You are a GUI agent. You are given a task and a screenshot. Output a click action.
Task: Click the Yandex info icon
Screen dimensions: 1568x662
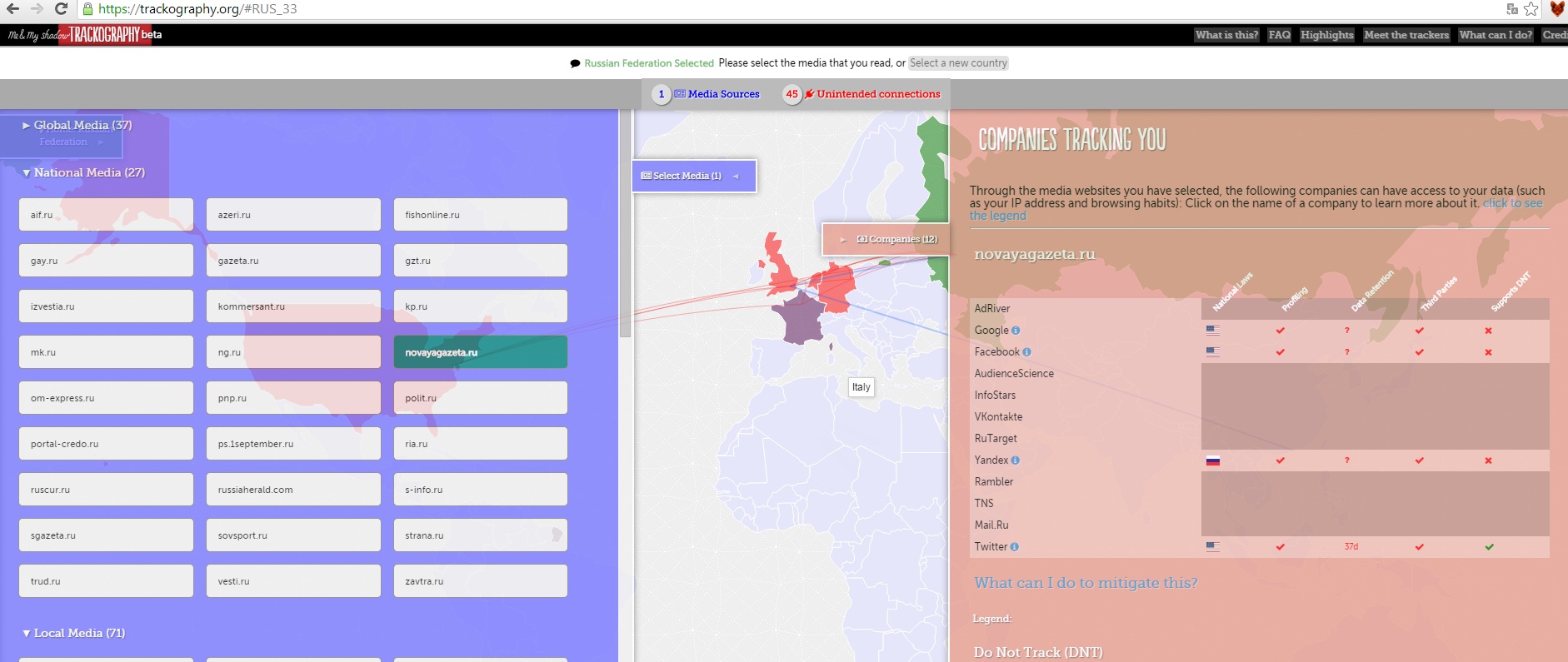coord(1015,460)
